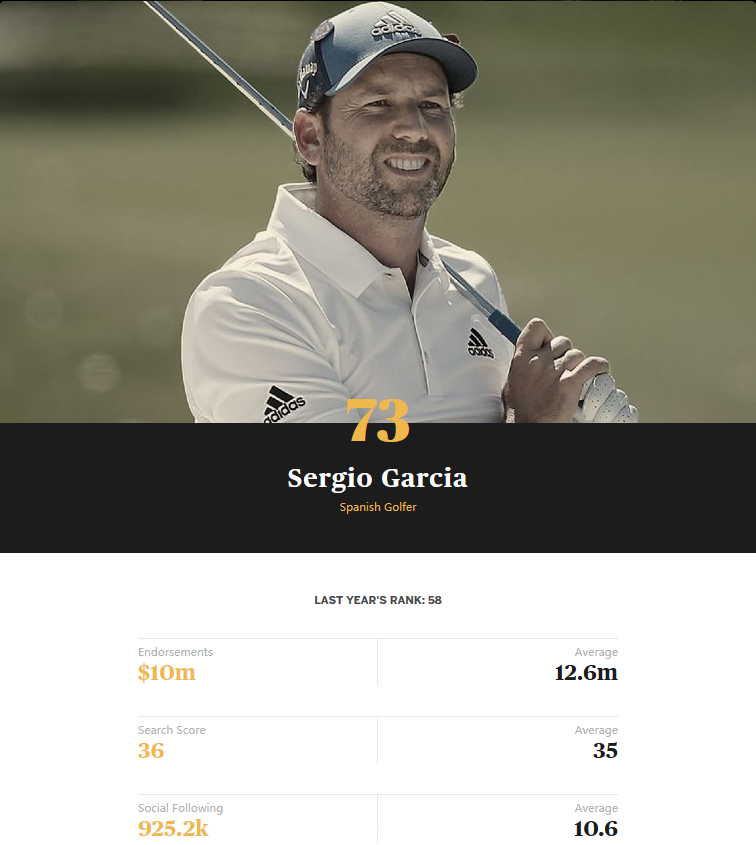
Task: Click the Last Year's Rank: 58 text
Action: tap(378, 600)
